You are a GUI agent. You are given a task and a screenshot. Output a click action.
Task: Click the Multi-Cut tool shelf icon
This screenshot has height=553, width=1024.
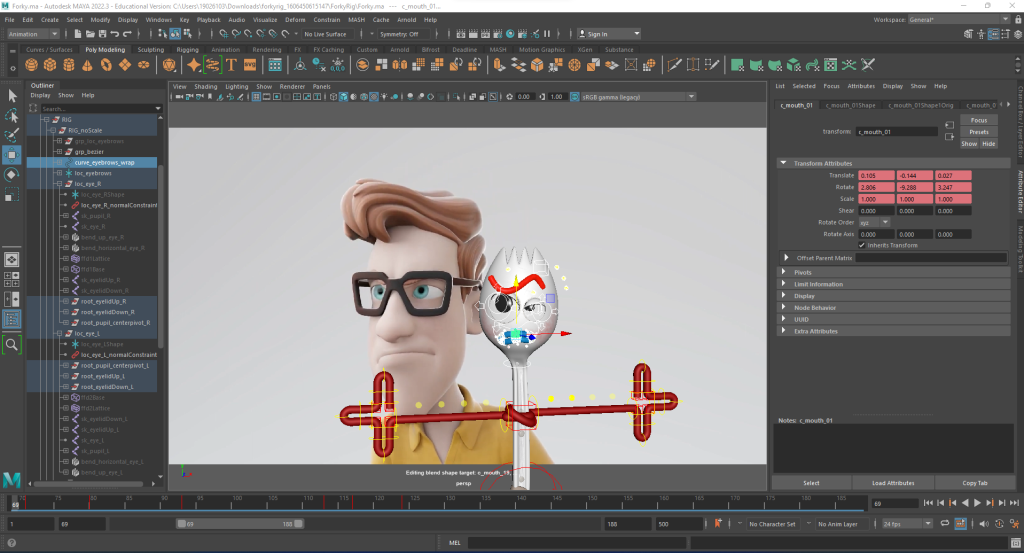675,65
